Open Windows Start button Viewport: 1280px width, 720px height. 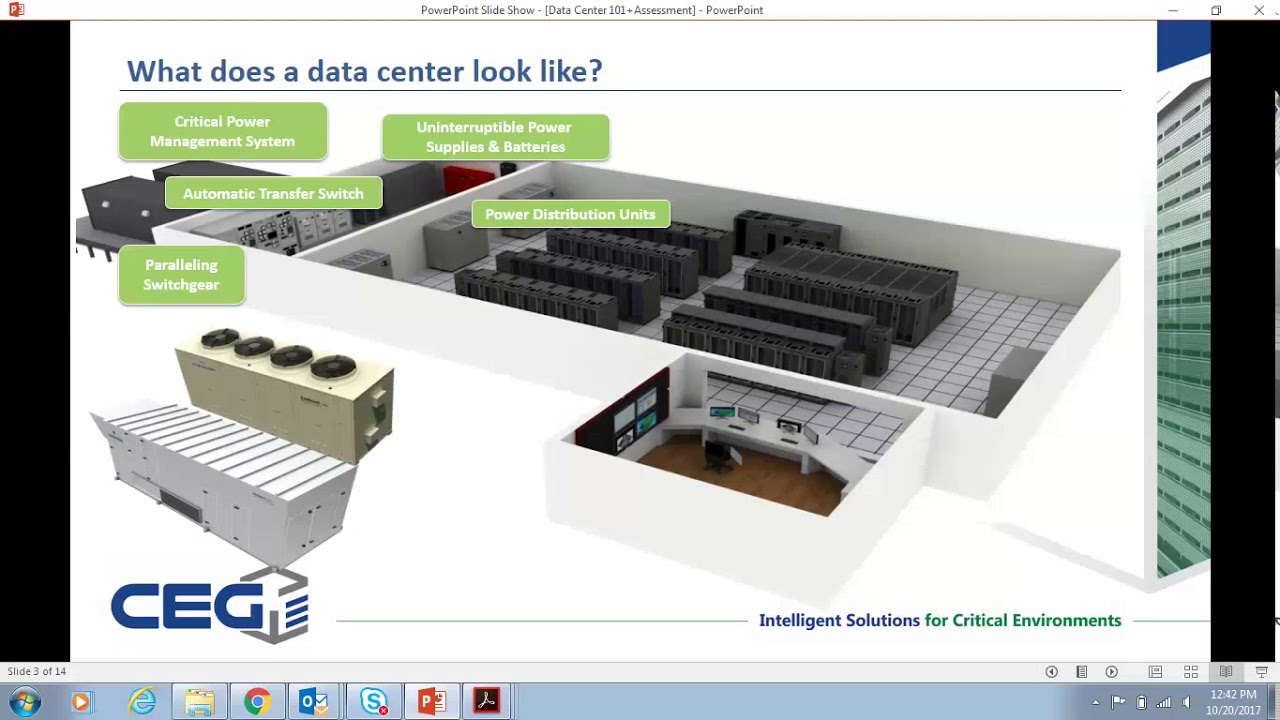tap(24, 702)
